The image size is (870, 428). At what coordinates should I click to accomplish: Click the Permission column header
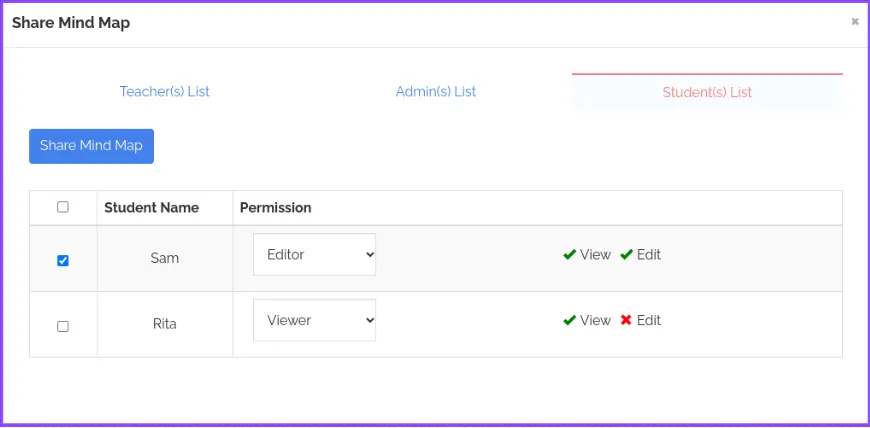click(x=276, y=208)
